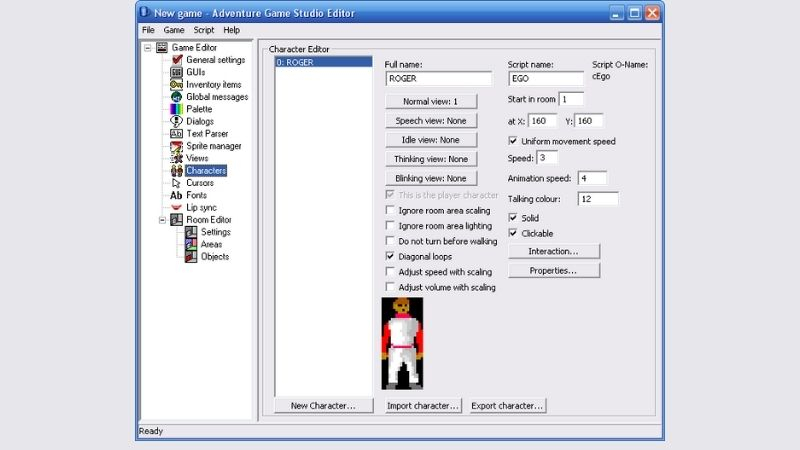
Task: Open the Help menu
Action: pos(231,30)
